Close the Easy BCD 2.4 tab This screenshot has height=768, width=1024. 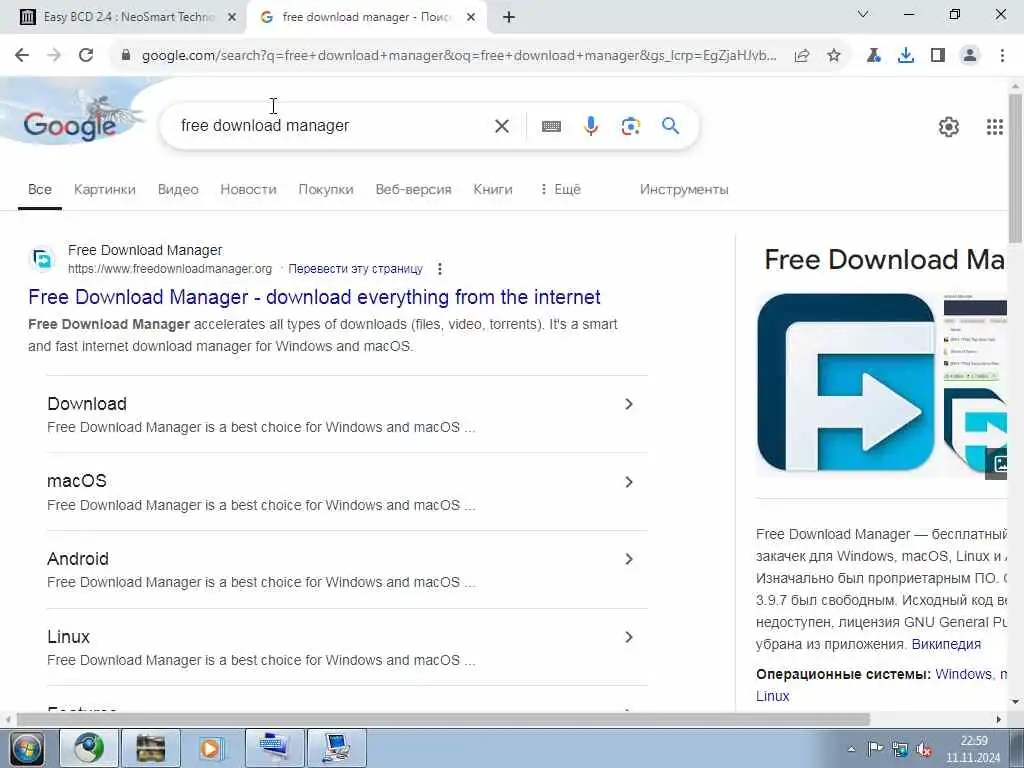[x=232, y=18]
